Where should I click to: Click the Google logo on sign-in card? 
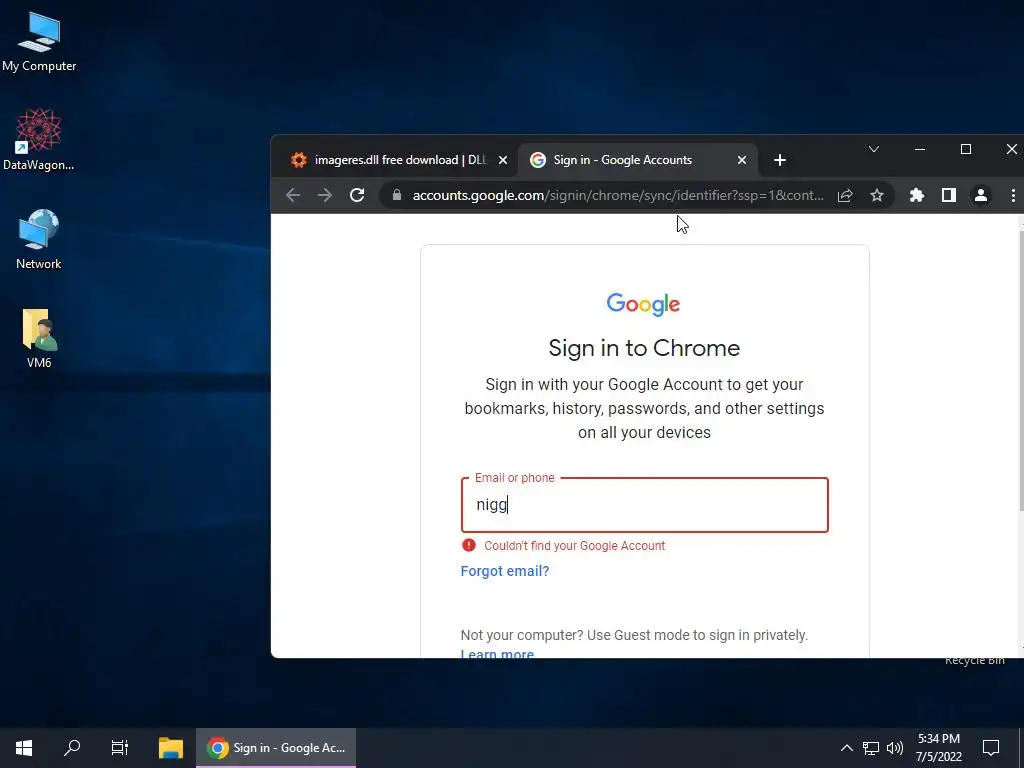tap(643, 304)
